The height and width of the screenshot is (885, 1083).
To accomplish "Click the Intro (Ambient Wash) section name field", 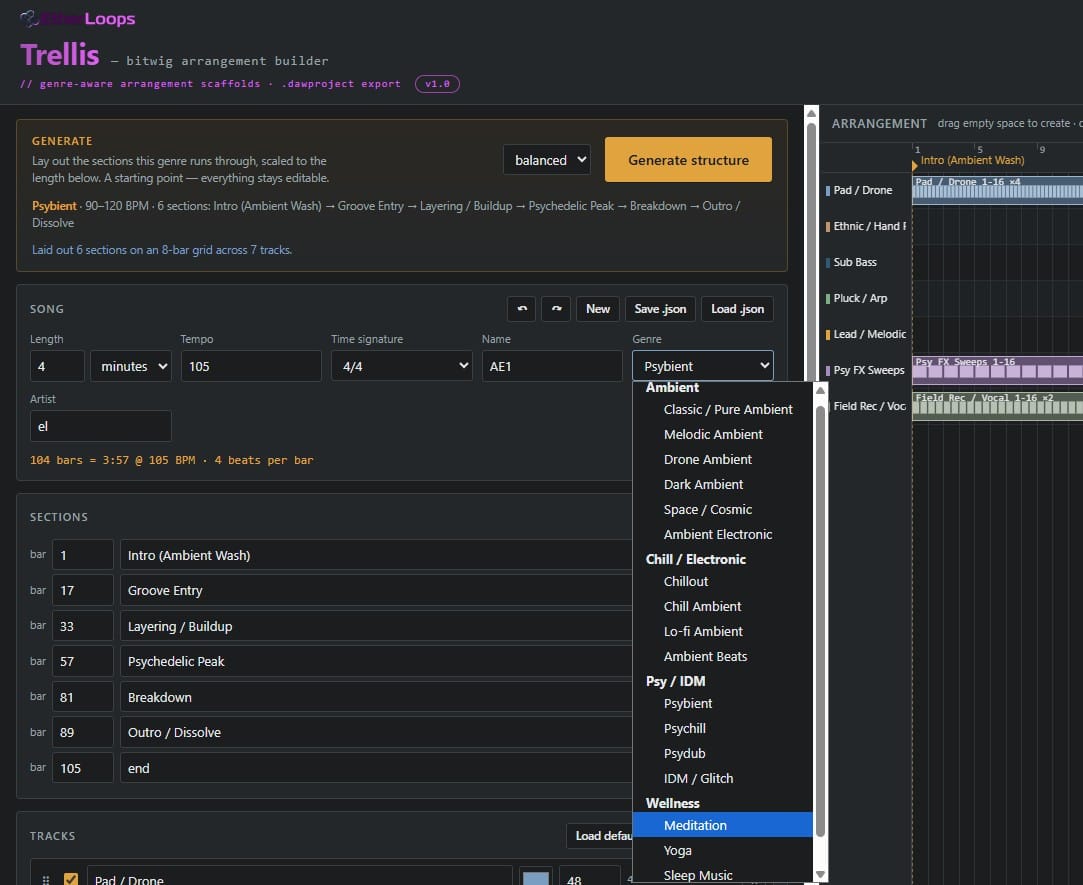I will point(376,555).
